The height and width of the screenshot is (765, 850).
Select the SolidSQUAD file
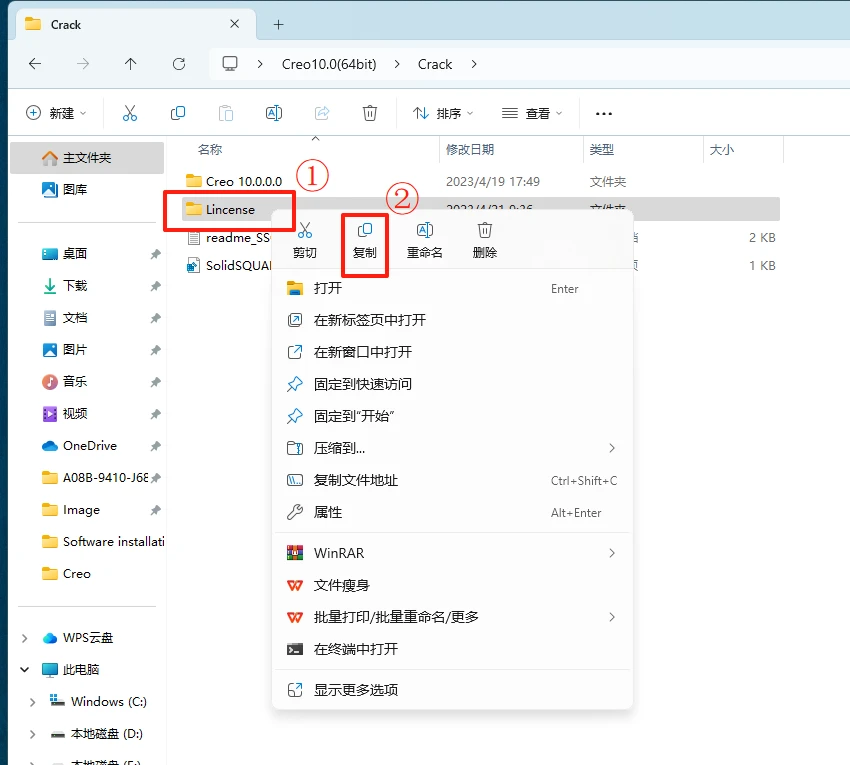[228, 266]
